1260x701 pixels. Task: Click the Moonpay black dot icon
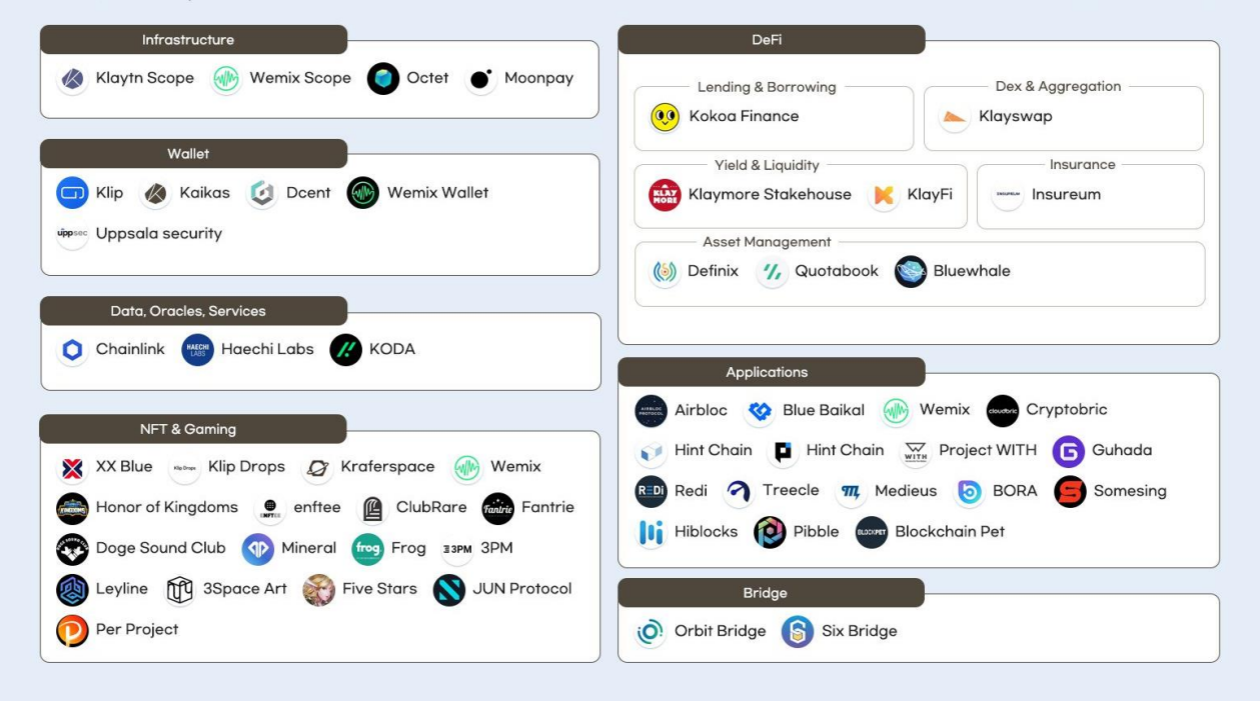[481, 78]
